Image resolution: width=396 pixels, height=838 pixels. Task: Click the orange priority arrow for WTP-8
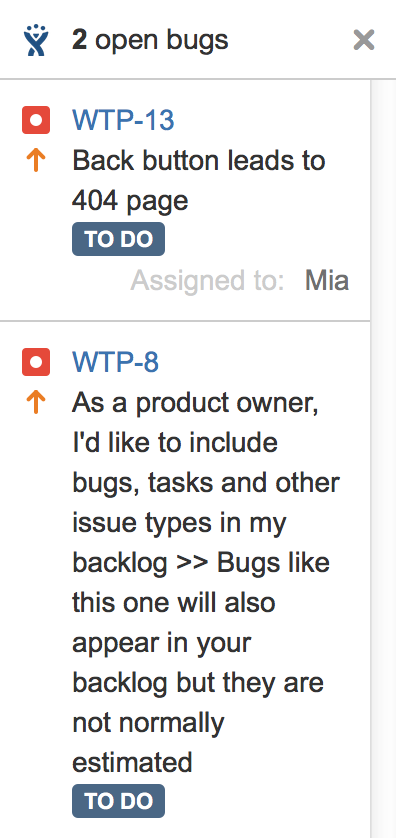click(x=36, y=402)
